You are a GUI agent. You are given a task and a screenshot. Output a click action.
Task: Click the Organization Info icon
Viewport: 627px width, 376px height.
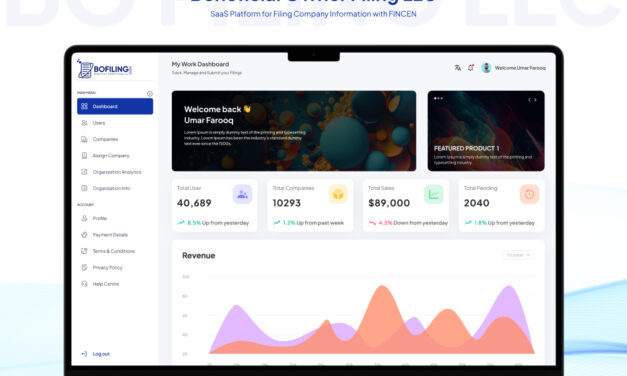click(x=84, y=188)
